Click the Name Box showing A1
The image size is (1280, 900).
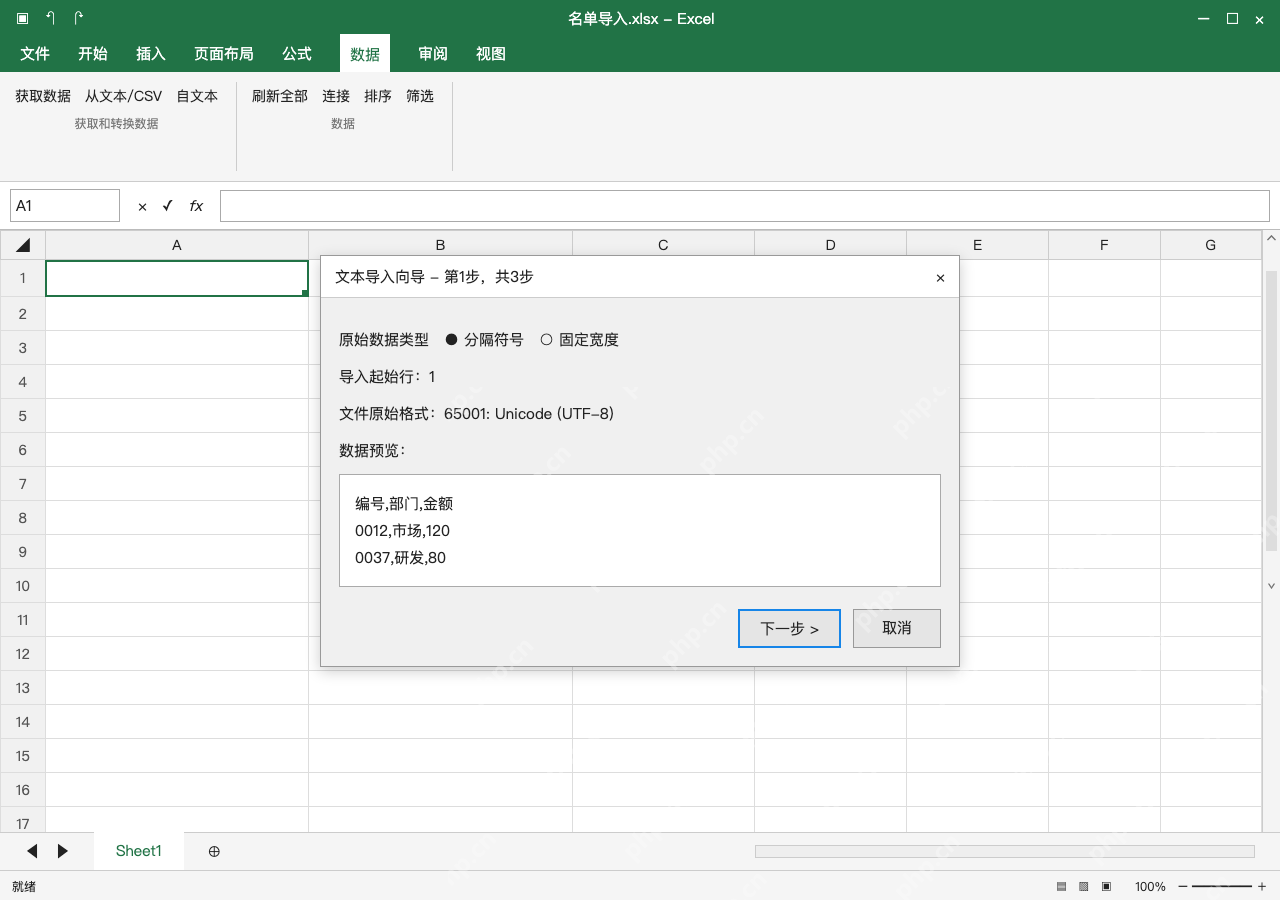click(65, 206)
